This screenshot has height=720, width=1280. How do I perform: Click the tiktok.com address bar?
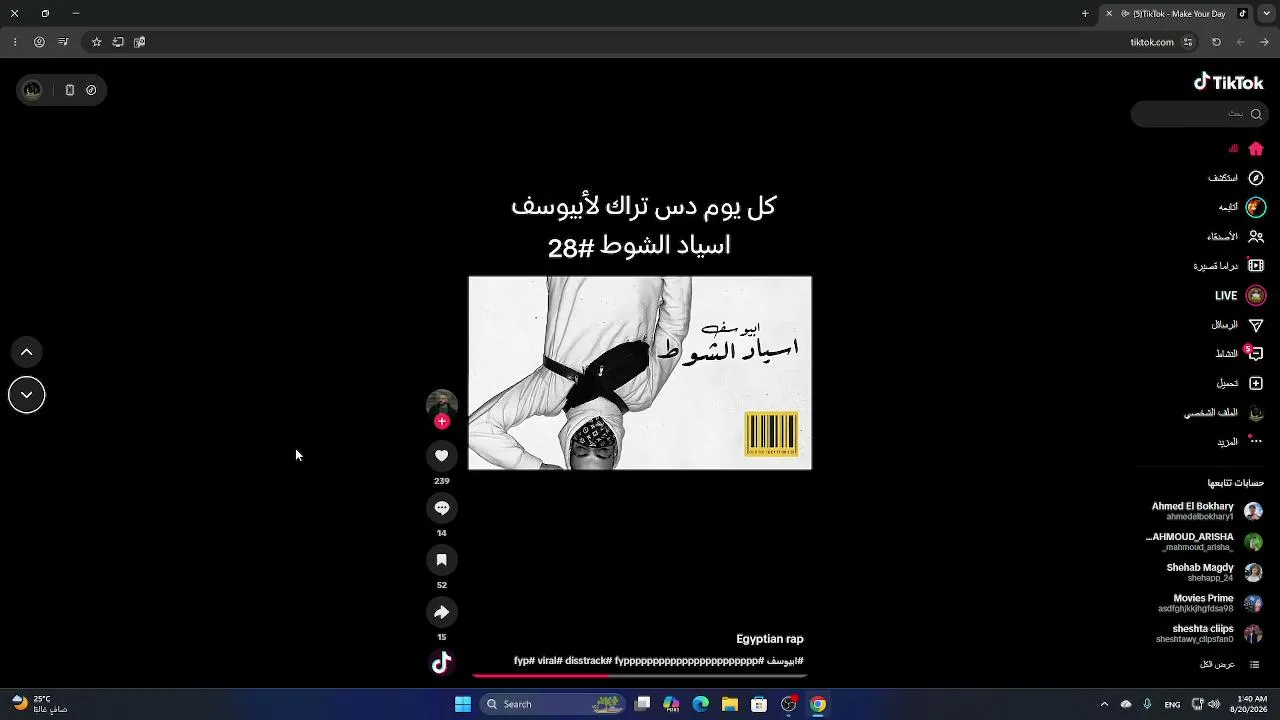pyautogui.click(x=640, y=42)
